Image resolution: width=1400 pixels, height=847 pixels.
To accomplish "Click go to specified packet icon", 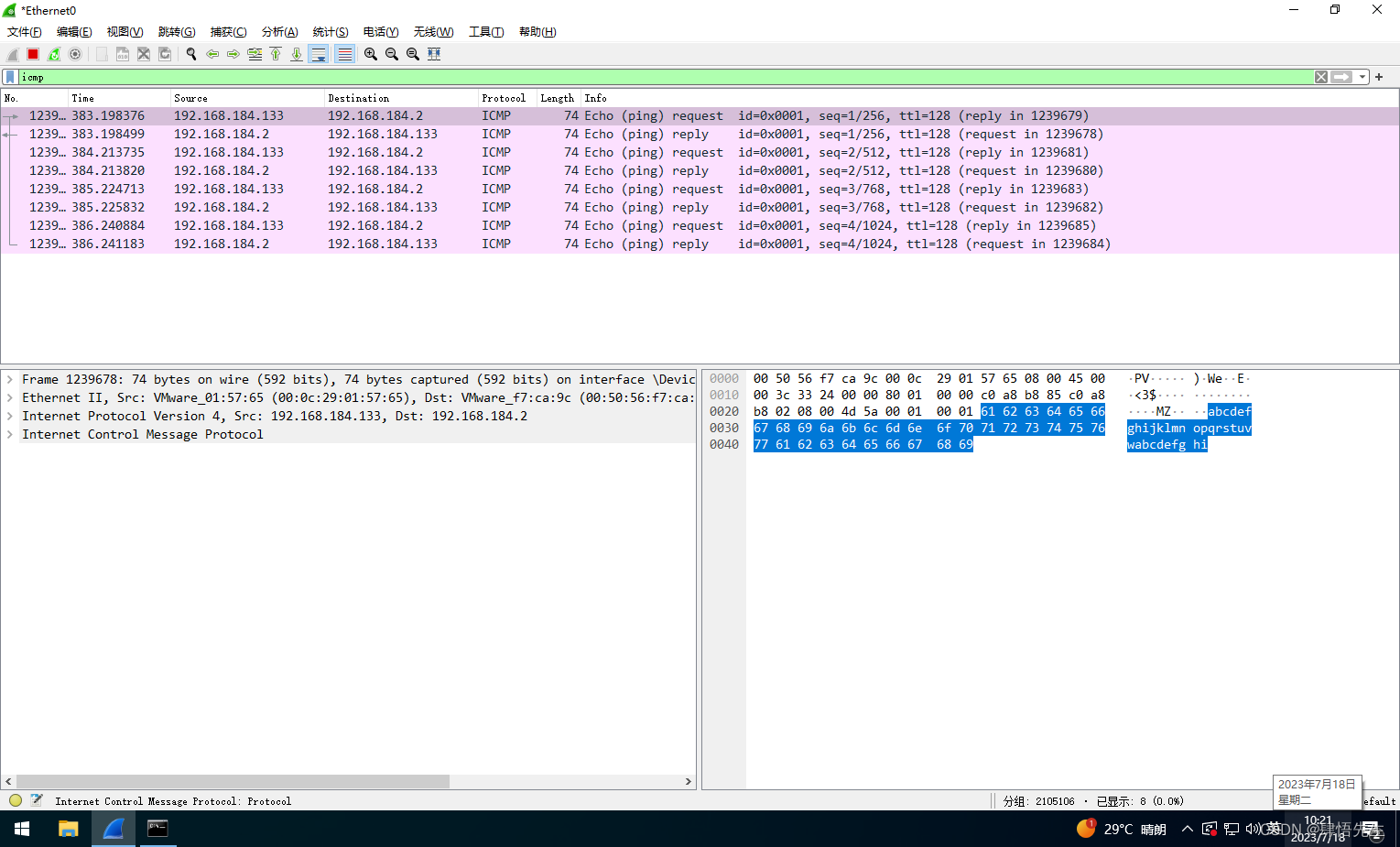I will pos(255,54).
